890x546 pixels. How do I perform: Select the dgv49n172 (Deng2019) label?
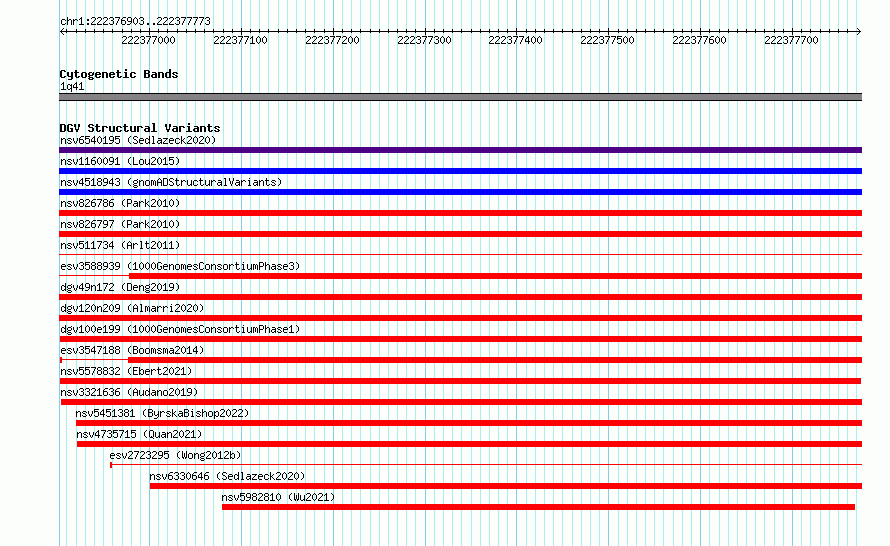pos(120,287)
